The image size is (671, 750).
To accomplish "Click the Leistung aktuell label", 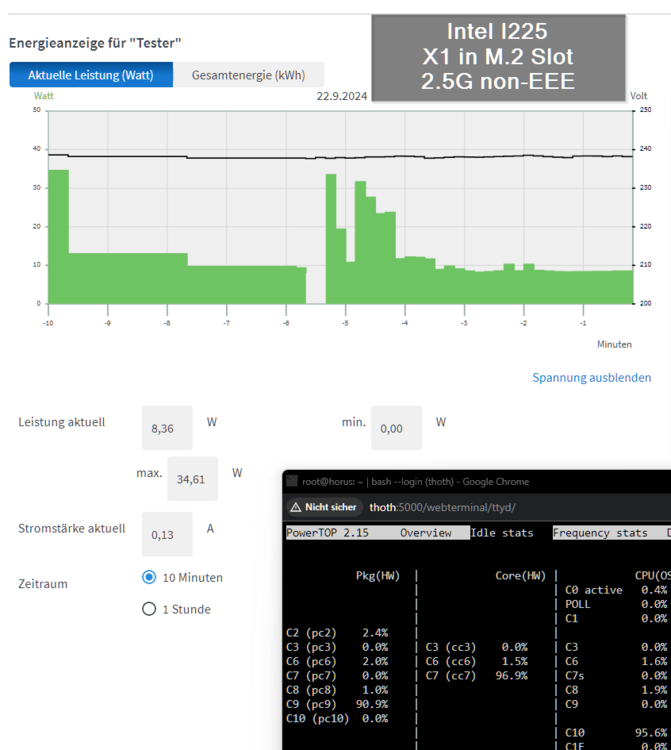I will tap(62, 422).
